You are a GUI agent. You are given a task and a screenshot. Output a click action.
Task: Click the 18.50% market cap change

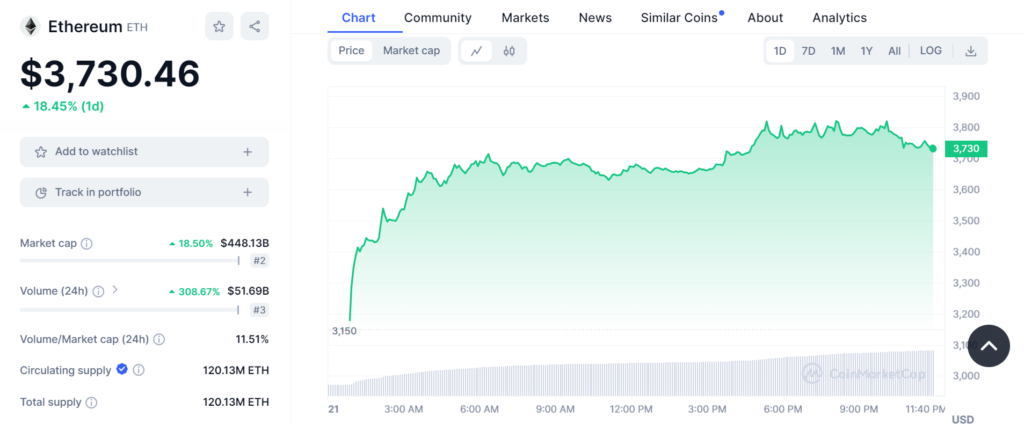pos(191,244)
